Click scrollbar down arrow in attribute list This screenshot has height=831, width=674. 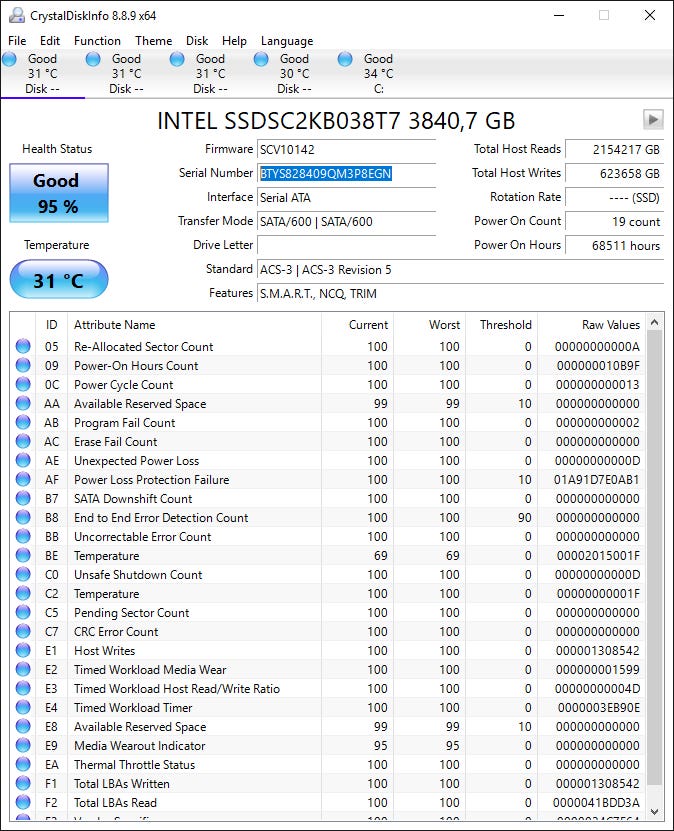click(x=654, y=811)
